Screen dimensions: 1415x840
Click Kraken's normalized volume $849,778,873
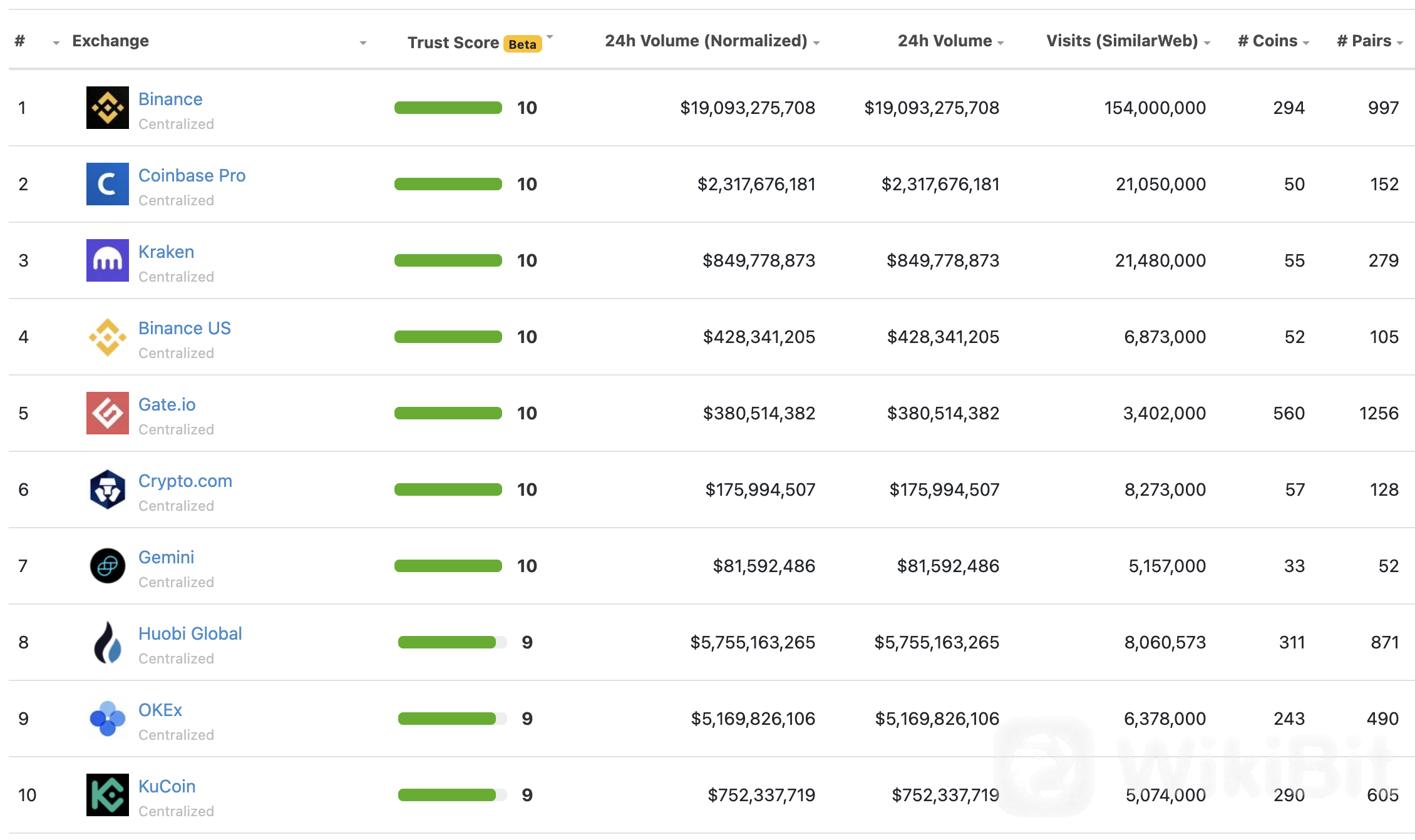759,260
